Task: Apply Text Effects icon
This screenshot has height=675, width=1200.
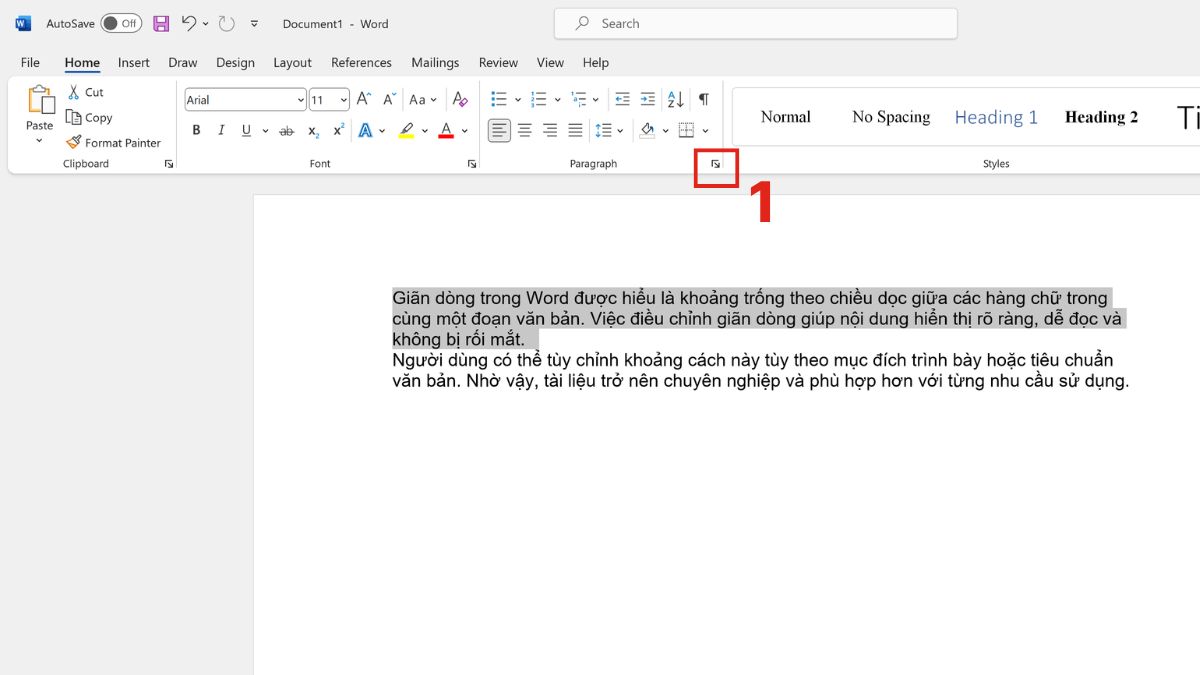Action: (365, 130)
